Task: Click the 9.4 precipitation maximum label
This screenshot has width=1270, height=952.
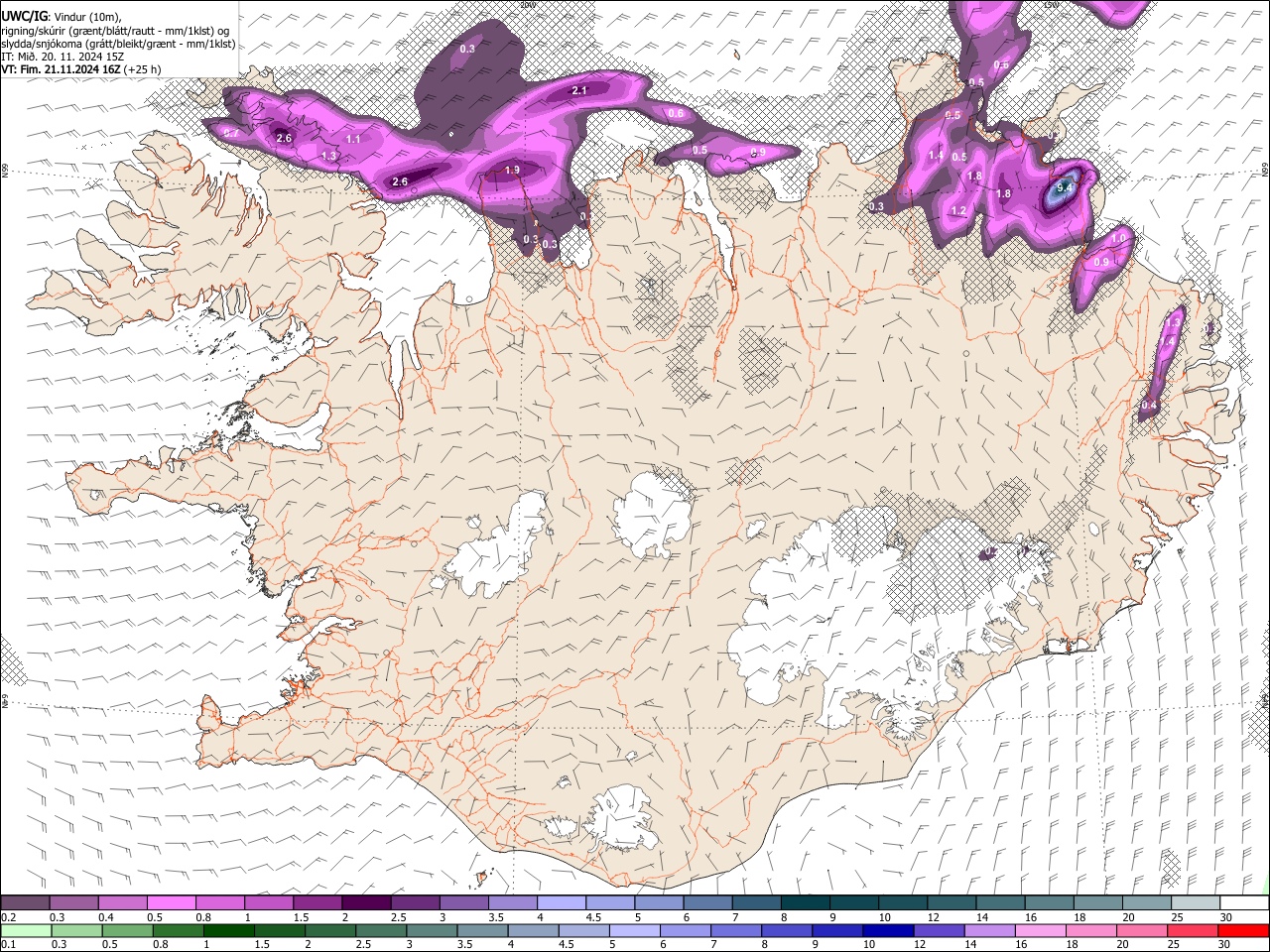Action: tap(1066, 187)
